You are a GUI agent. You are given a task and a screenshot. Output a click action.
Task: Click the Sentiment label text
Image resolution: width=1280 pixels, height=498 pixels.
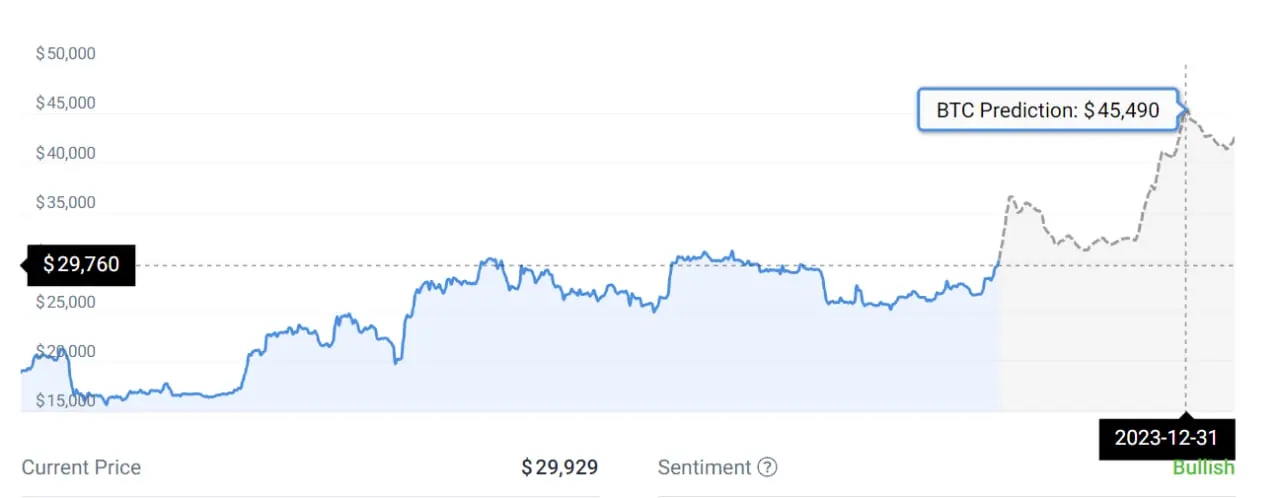704,467
